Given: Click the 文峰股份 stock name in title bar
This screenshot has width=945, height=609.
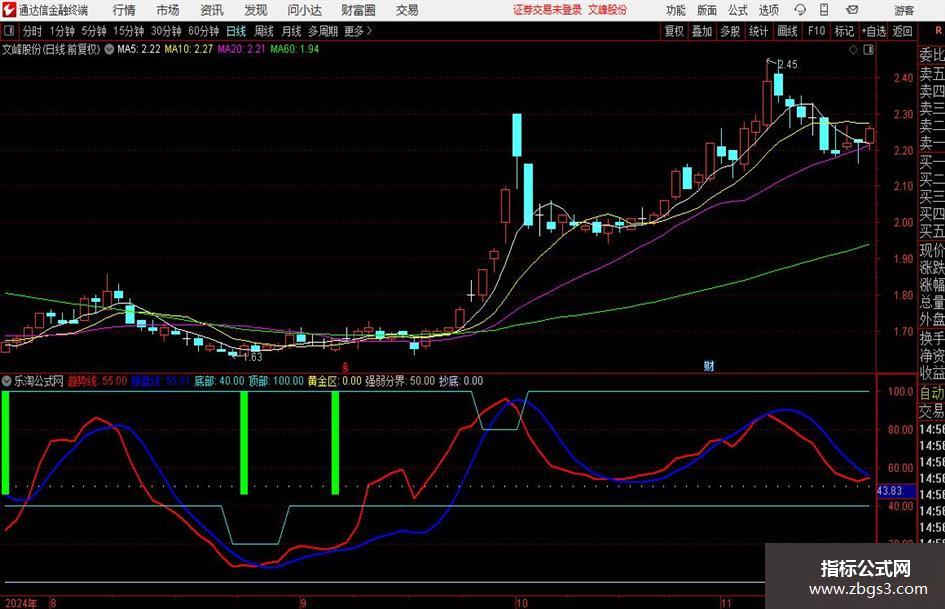Looking at the screenshot, I should tap(608, 10).
